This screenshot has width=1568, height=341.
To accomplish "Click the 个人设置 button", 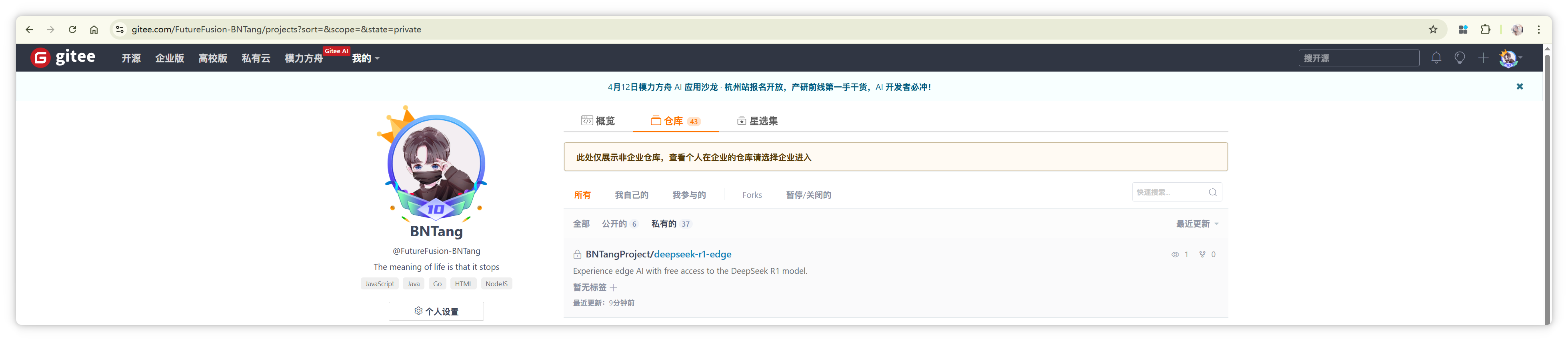I will click(x=436, y=311).
